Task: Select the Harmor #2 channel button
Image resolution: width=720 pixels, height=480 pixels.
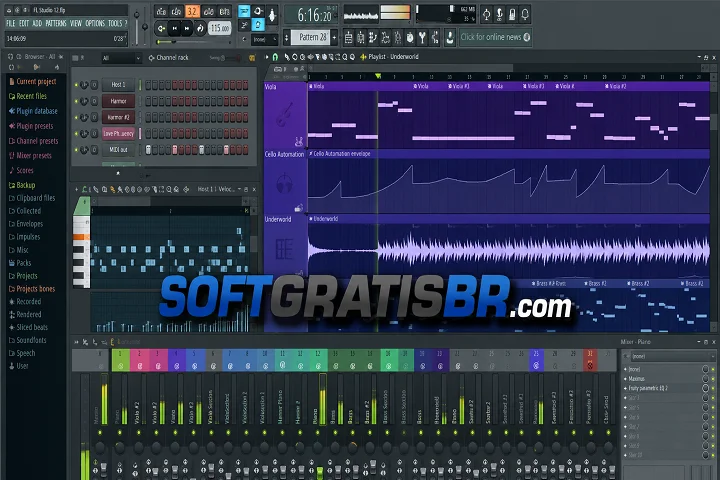Action: click(x=118, y=117)
